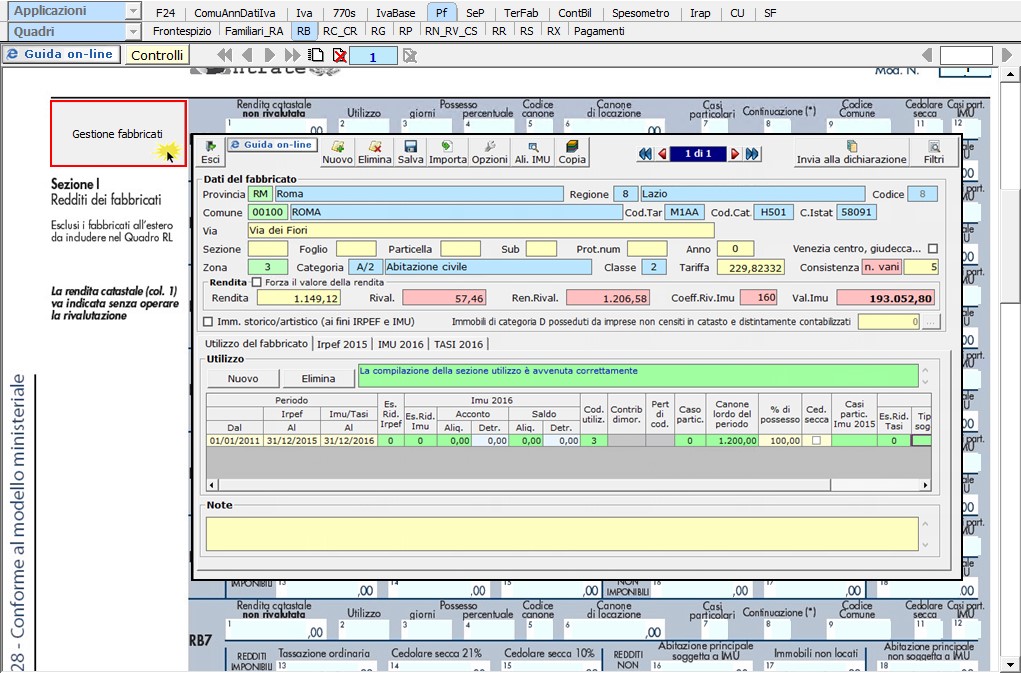Save the building data with Salva

pyautogui.click(x=410, y=152)
